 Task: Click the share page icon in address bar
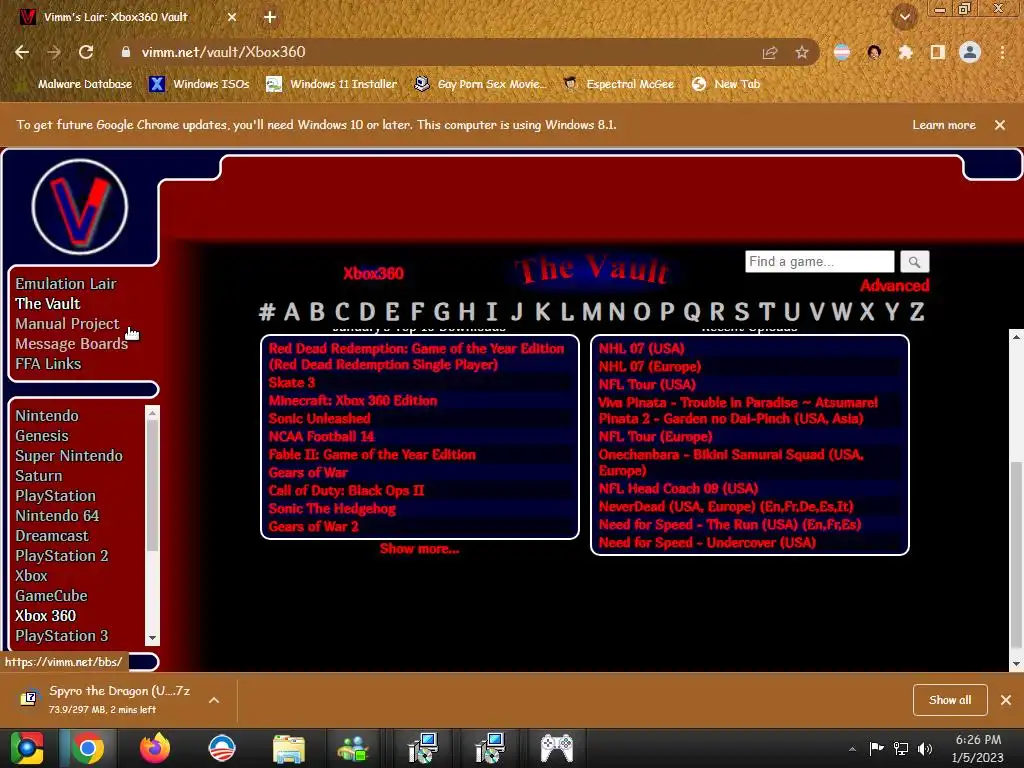[x=770, y=52]
